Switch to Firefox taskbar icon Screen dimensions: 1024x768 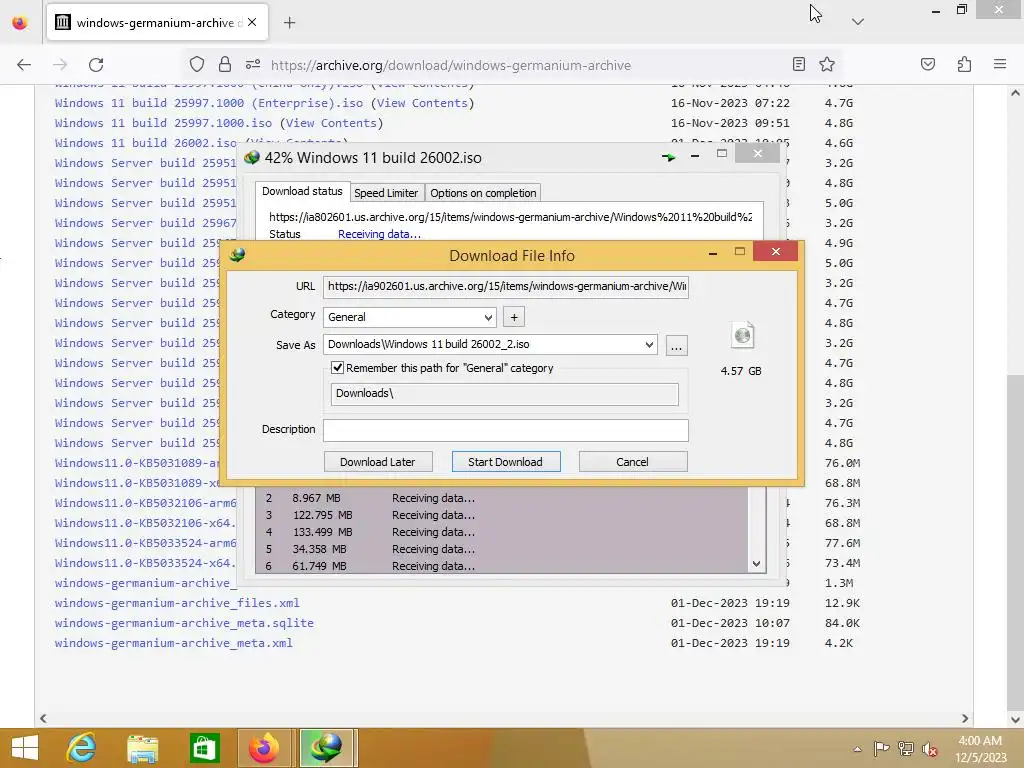264,748
